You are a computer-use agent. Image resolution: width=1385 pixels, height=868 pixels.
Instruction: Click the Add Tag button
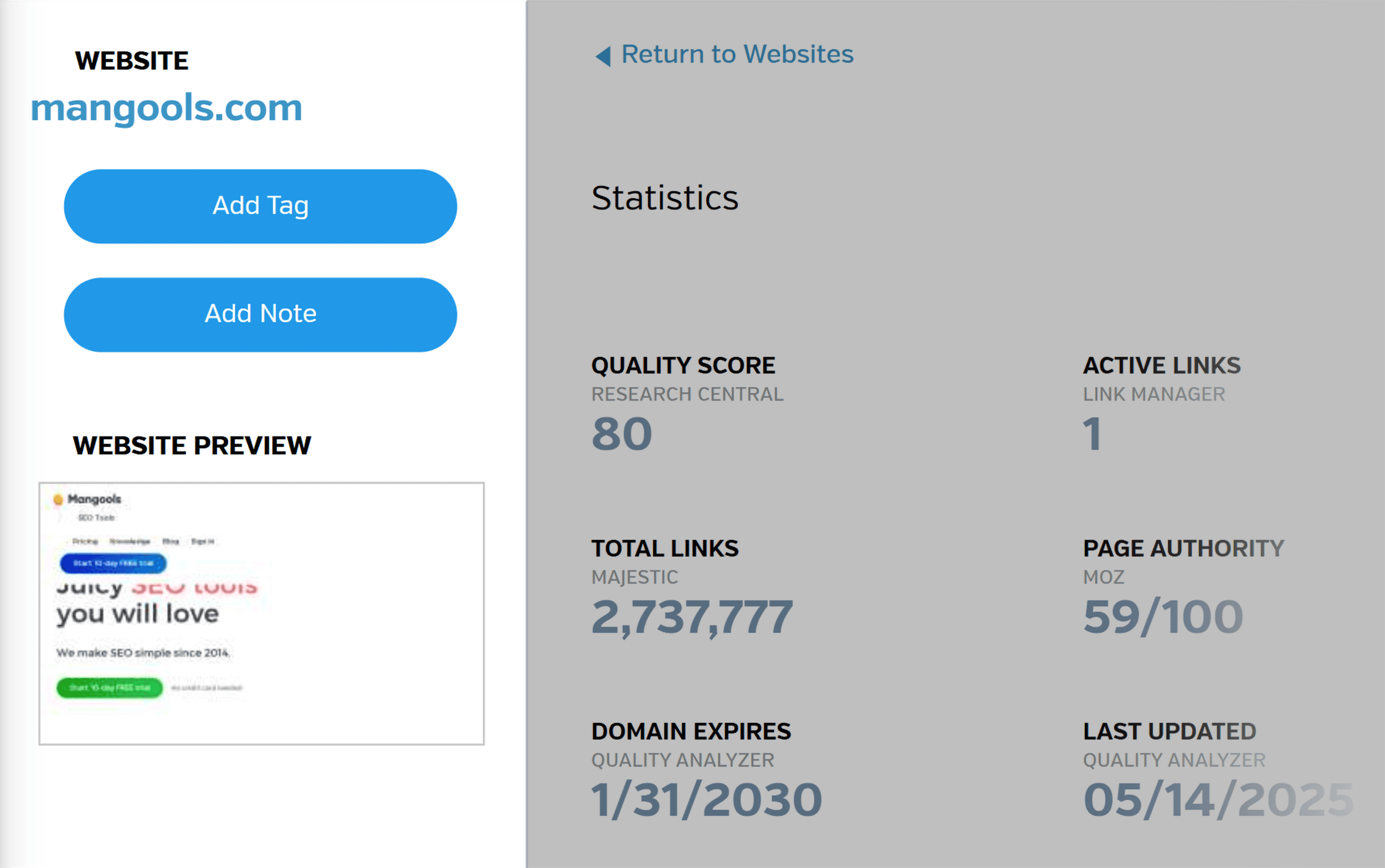pyautogui.click(x=260, y=206)
